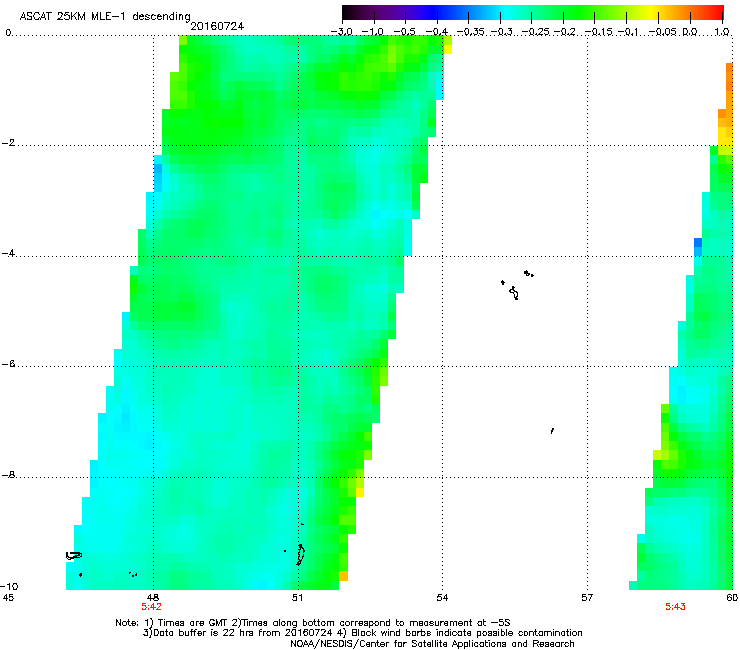Screen dimensions: 740x650
Task: Click the longitude label '57'
Action: tap(587, 598)
